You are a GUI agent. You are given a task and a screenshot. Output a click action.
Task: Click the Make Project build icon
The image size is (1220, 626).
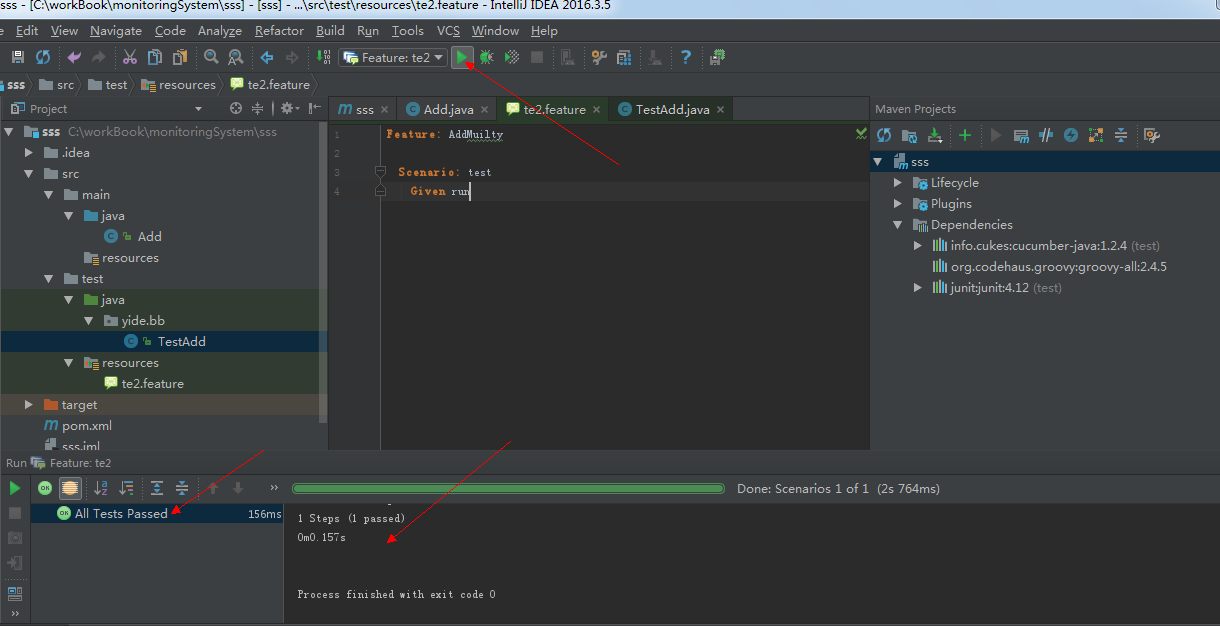point(323,58)
